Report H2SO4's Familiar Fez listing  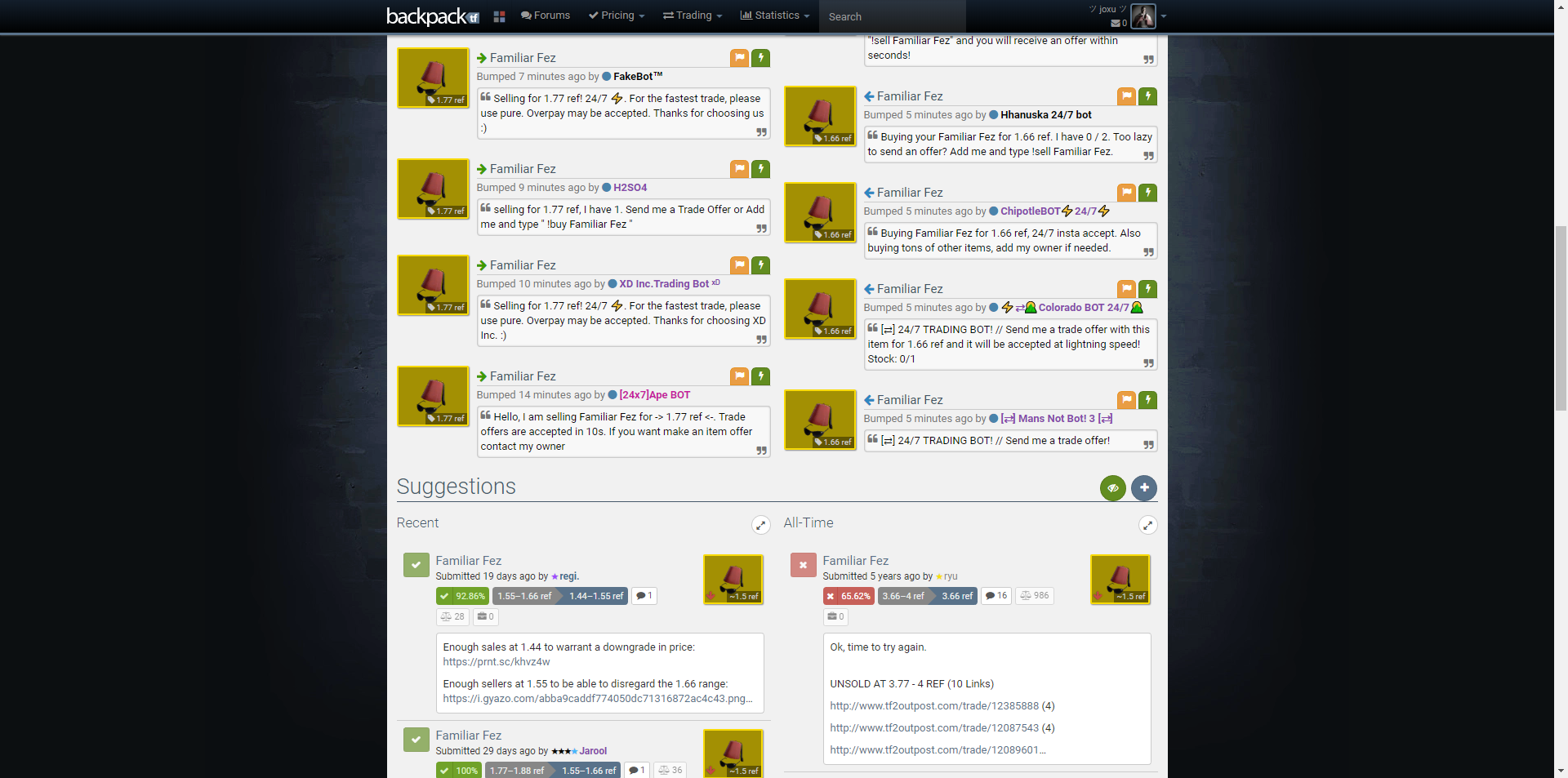click(x=739, y=169)
